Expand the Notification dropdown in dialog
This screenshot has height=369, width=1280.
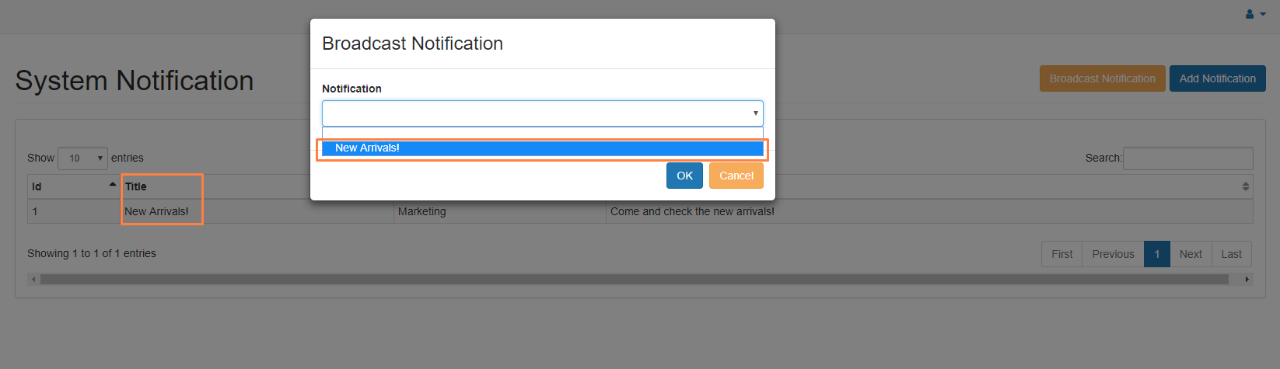tap(542, 113)
